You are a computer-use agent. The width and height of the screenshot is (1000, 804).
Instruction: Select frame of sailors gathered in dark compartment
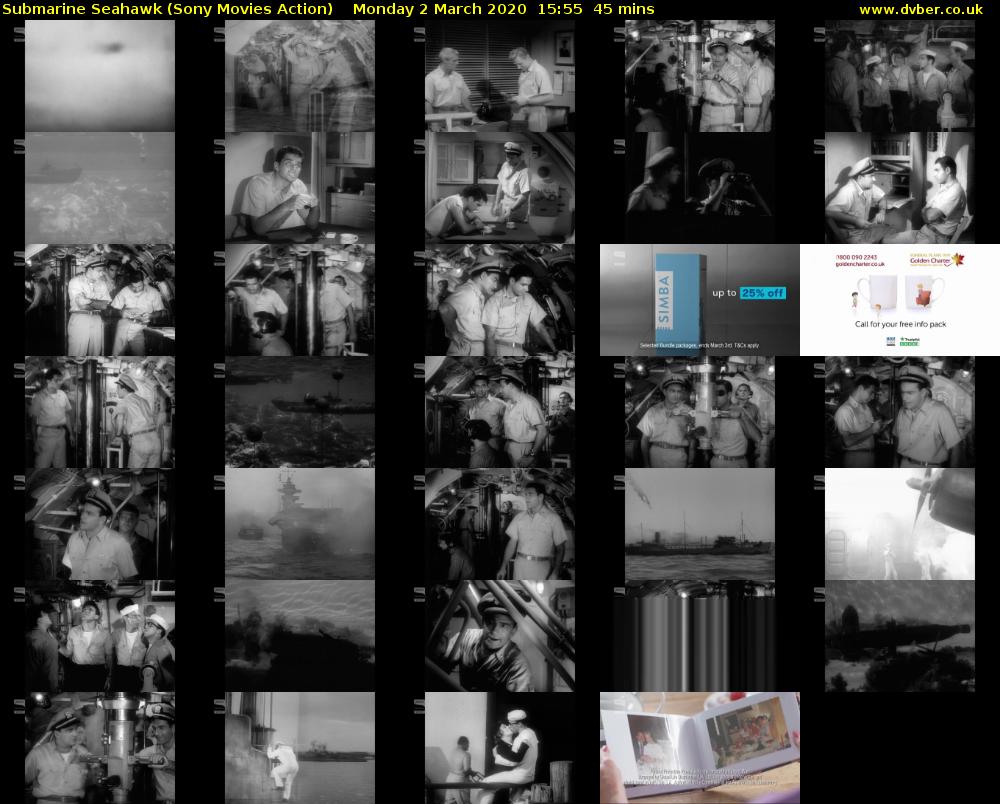(900, 76)
